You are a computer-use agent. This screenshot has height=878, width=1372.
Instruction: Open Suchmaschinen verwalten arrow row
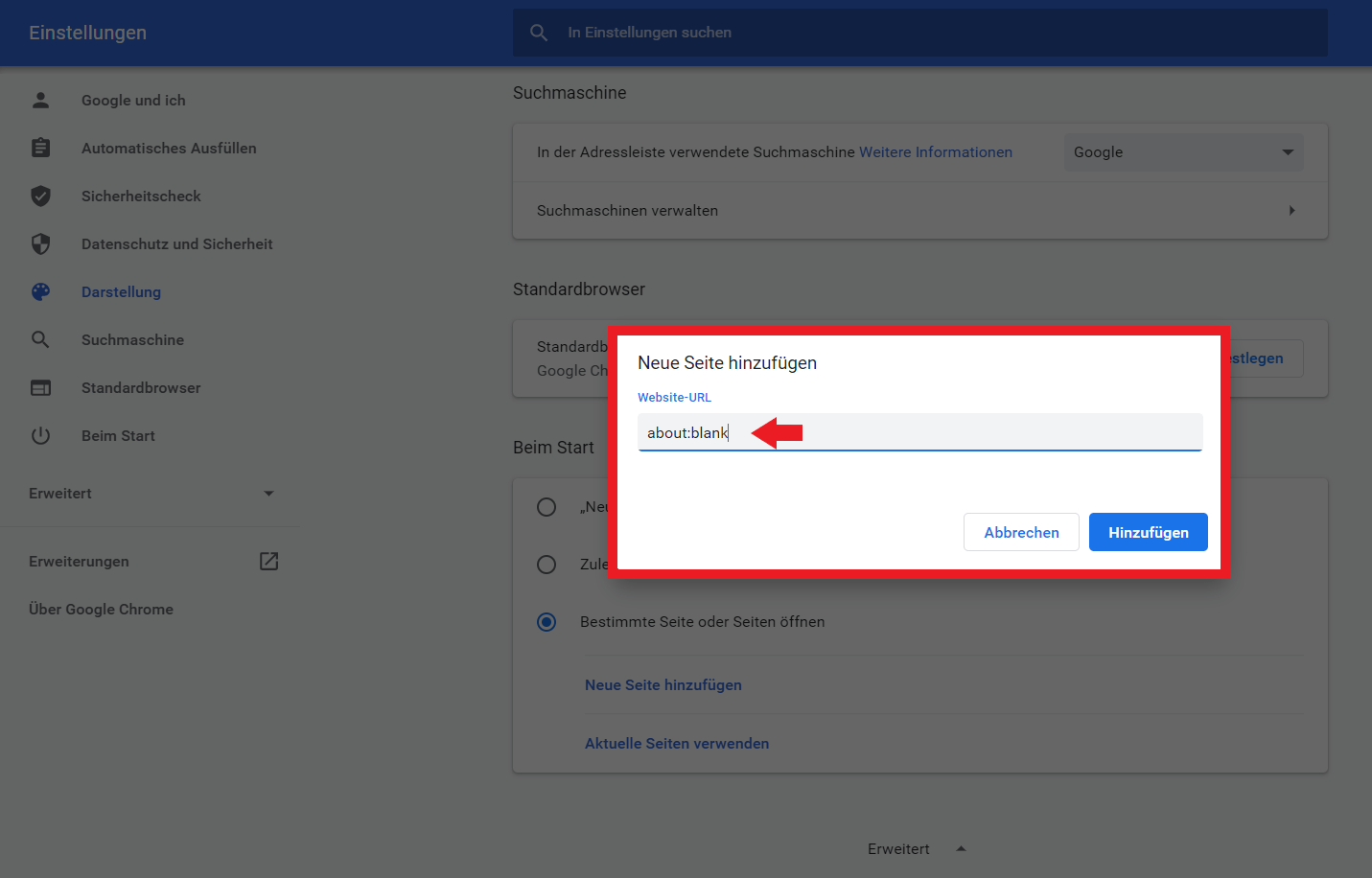coord(919,210)
